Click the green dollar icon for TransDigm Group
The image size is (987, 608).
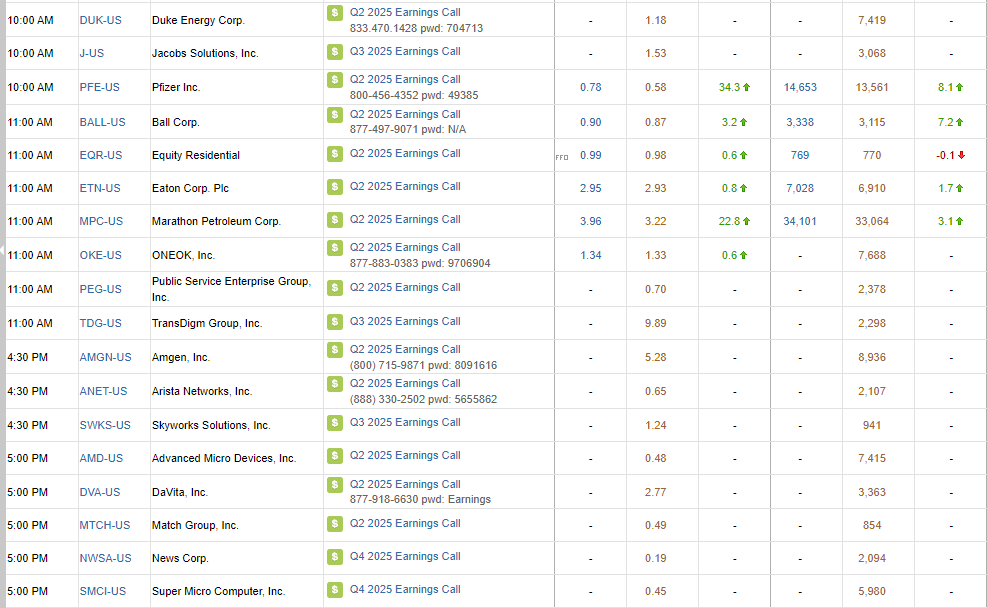335,322
